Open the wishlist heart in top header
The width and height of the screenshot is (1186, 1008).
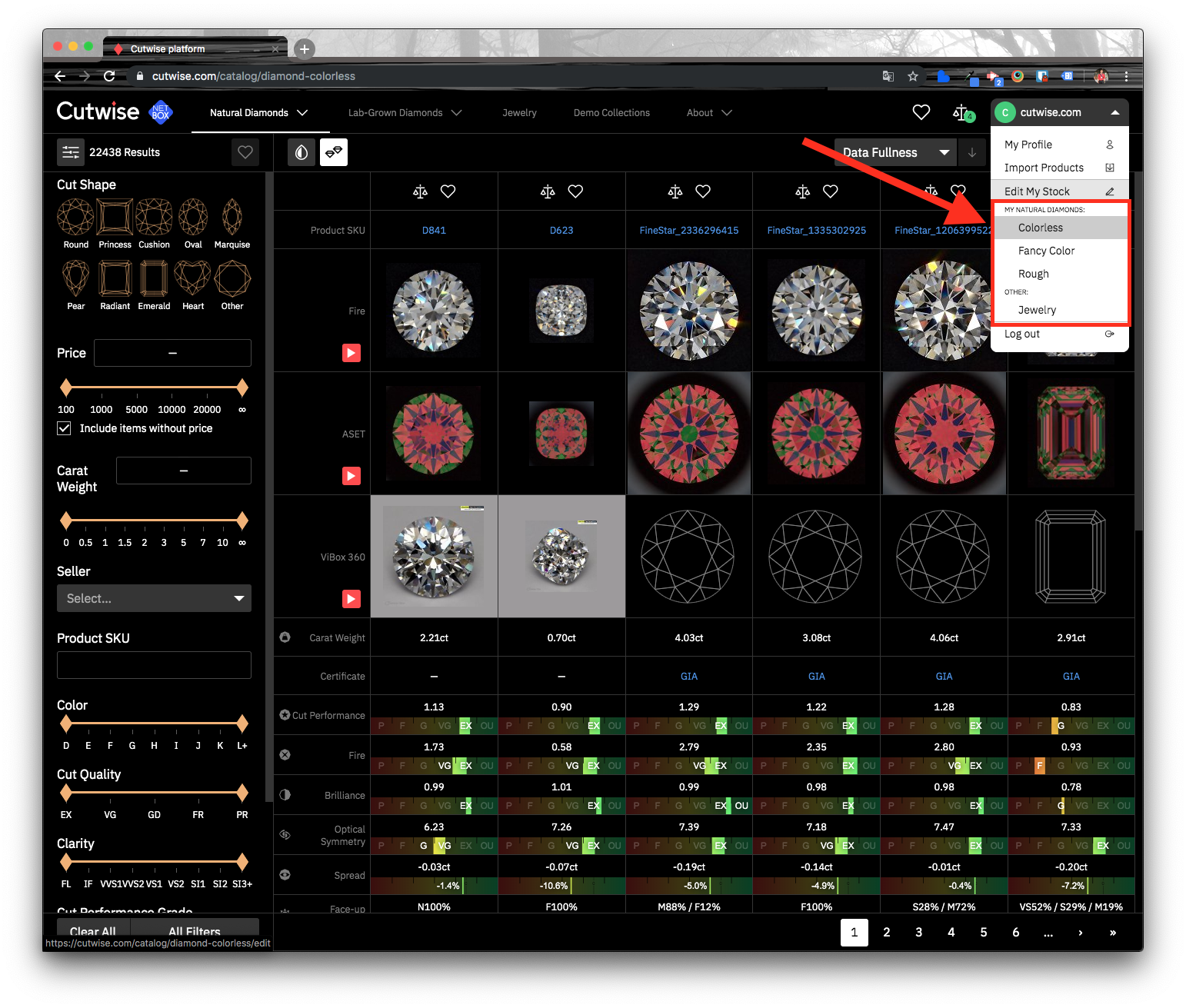921,112
